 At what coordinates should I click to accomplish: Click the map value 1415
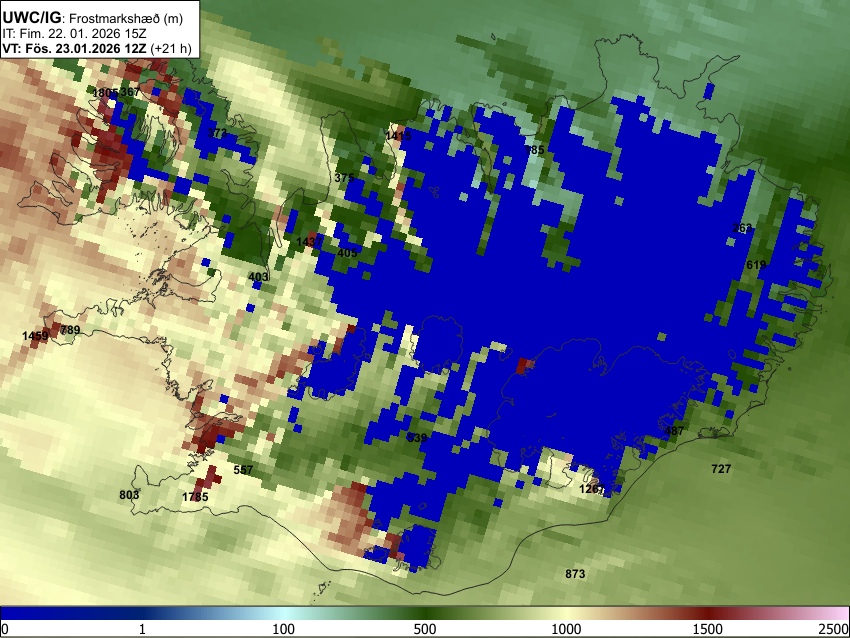[398, 136]
